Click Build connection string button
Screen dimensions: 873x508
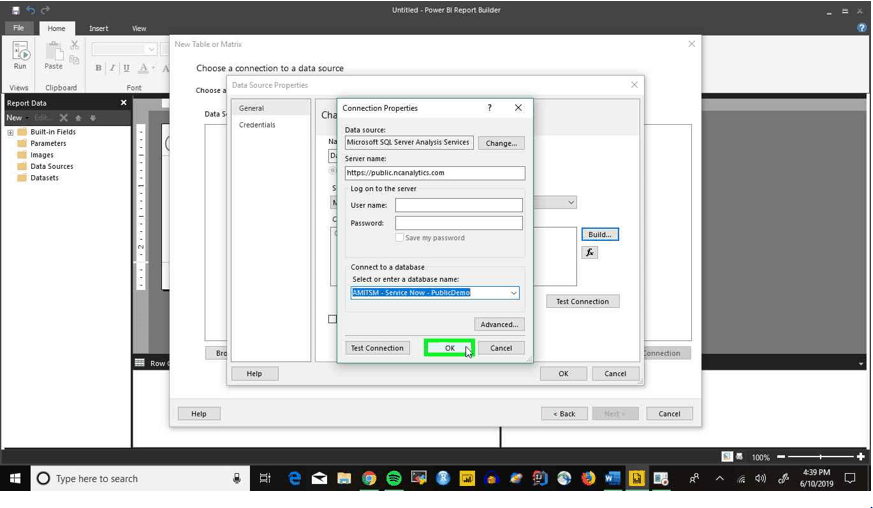pos(600,235)
